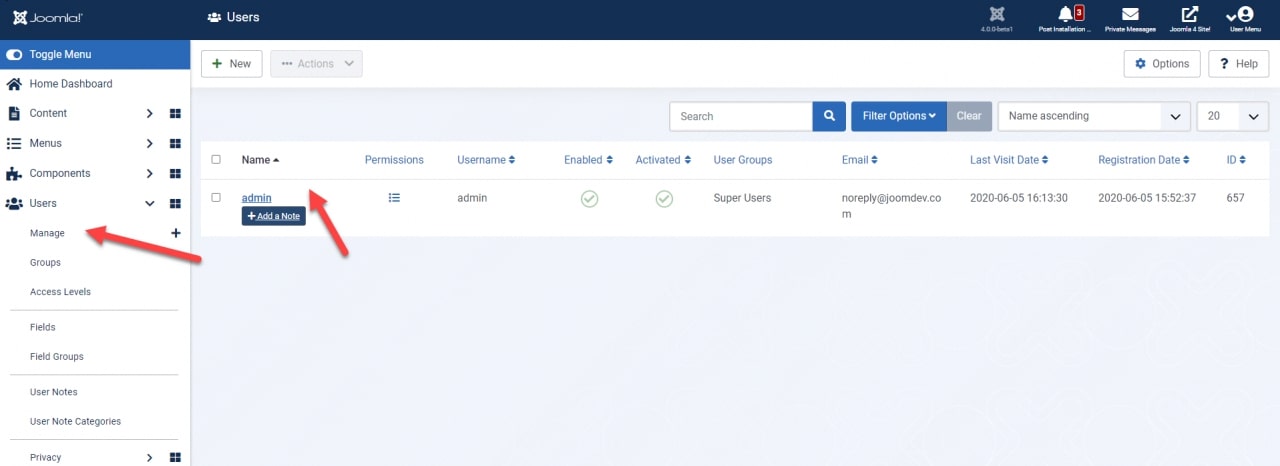
Task: Open the Name ascending sort dropdown
Action: coord(1094,116)
